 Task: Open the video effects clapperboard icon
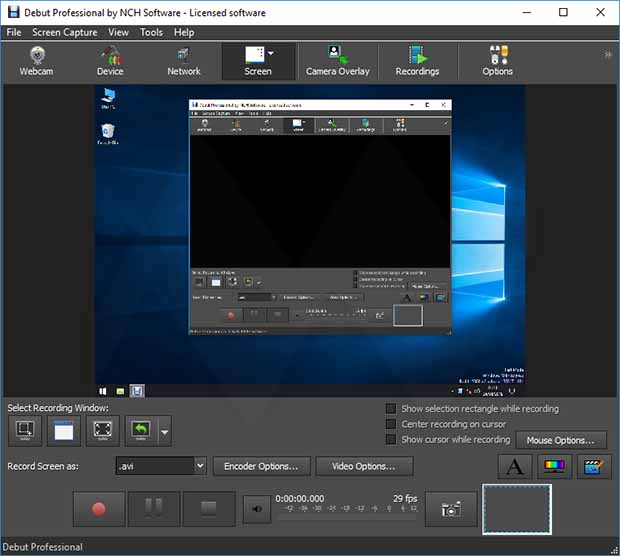pyautogui.click(x=594, y=467)
